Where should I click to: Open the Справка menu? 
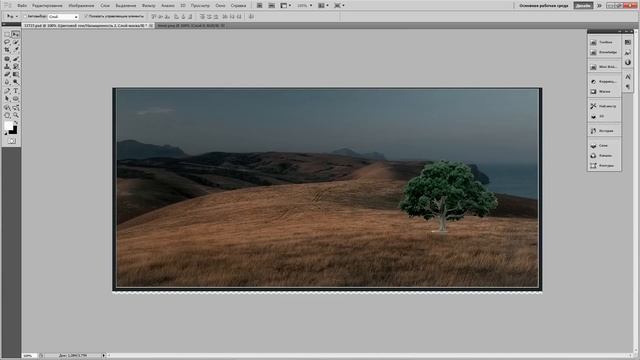(x=238, y=6)
